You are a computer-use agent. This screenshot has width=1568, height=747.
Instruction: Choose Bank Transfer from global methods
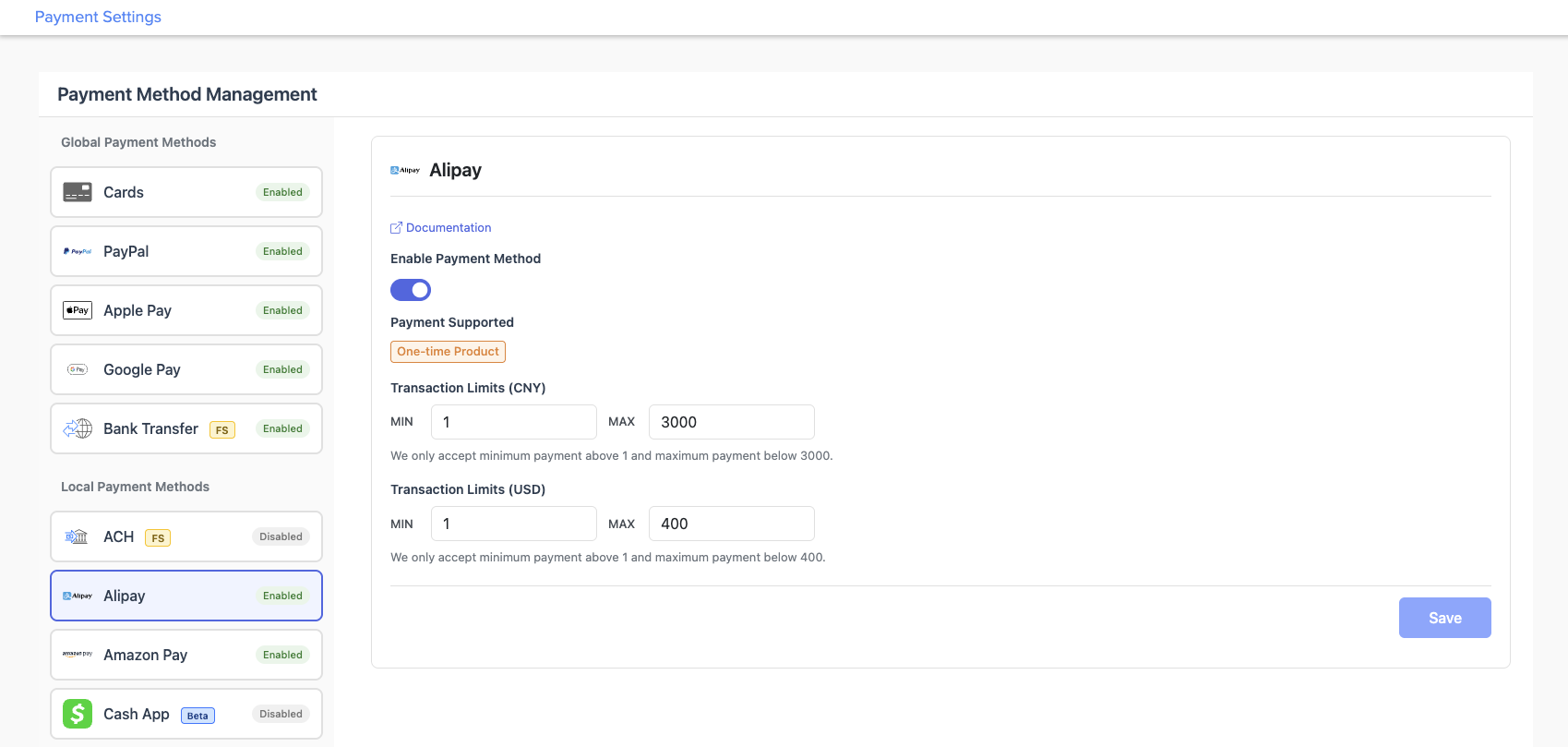pos(186,428)
